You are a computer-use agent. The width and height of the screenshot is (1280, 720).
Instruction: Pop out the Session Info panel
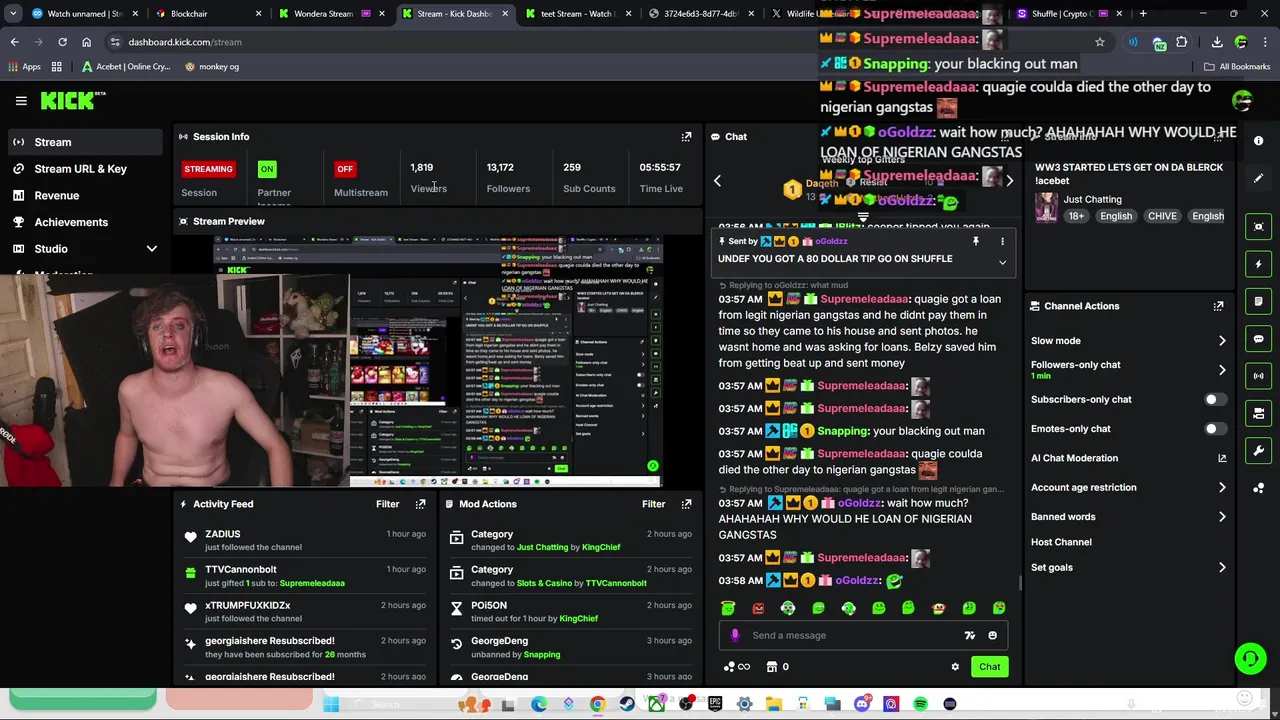(686, 137)
